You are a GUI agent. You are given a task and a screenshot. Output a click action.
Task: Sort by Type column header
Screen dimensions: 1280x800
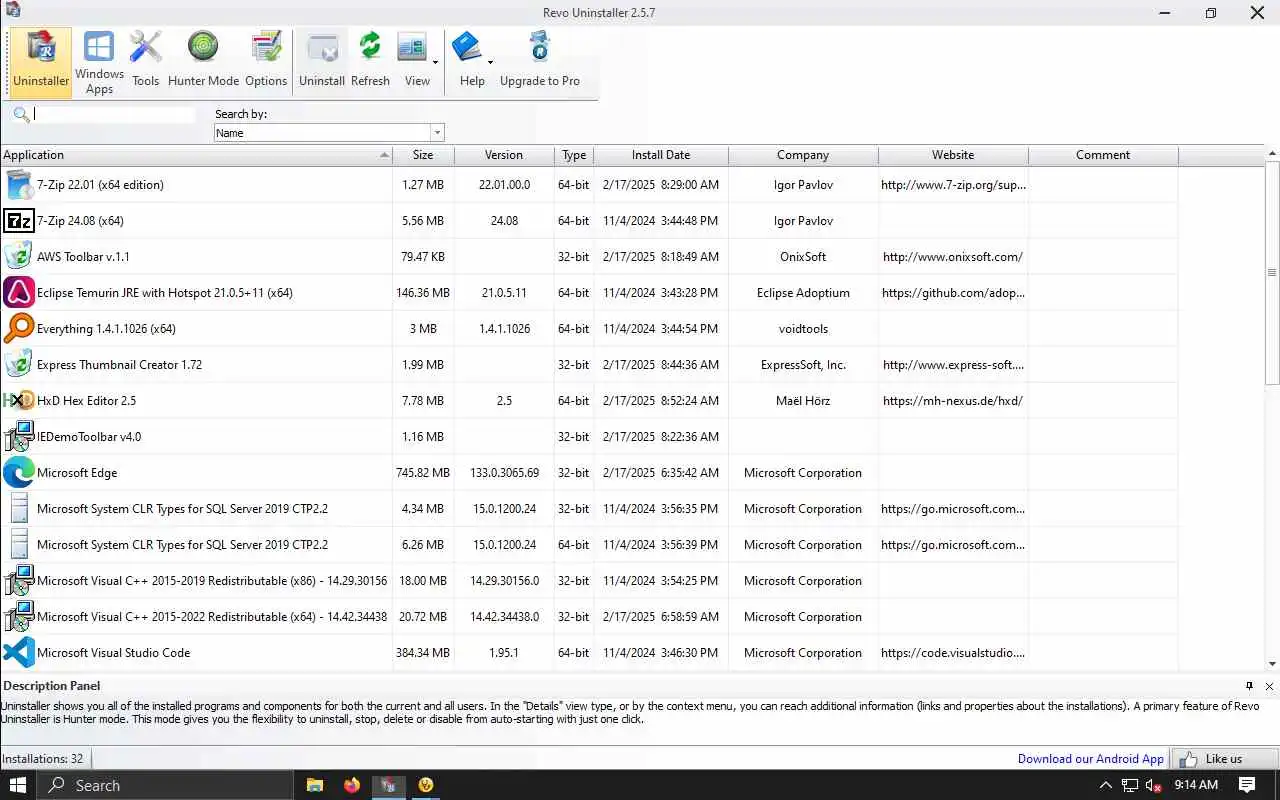click(574, 155)
